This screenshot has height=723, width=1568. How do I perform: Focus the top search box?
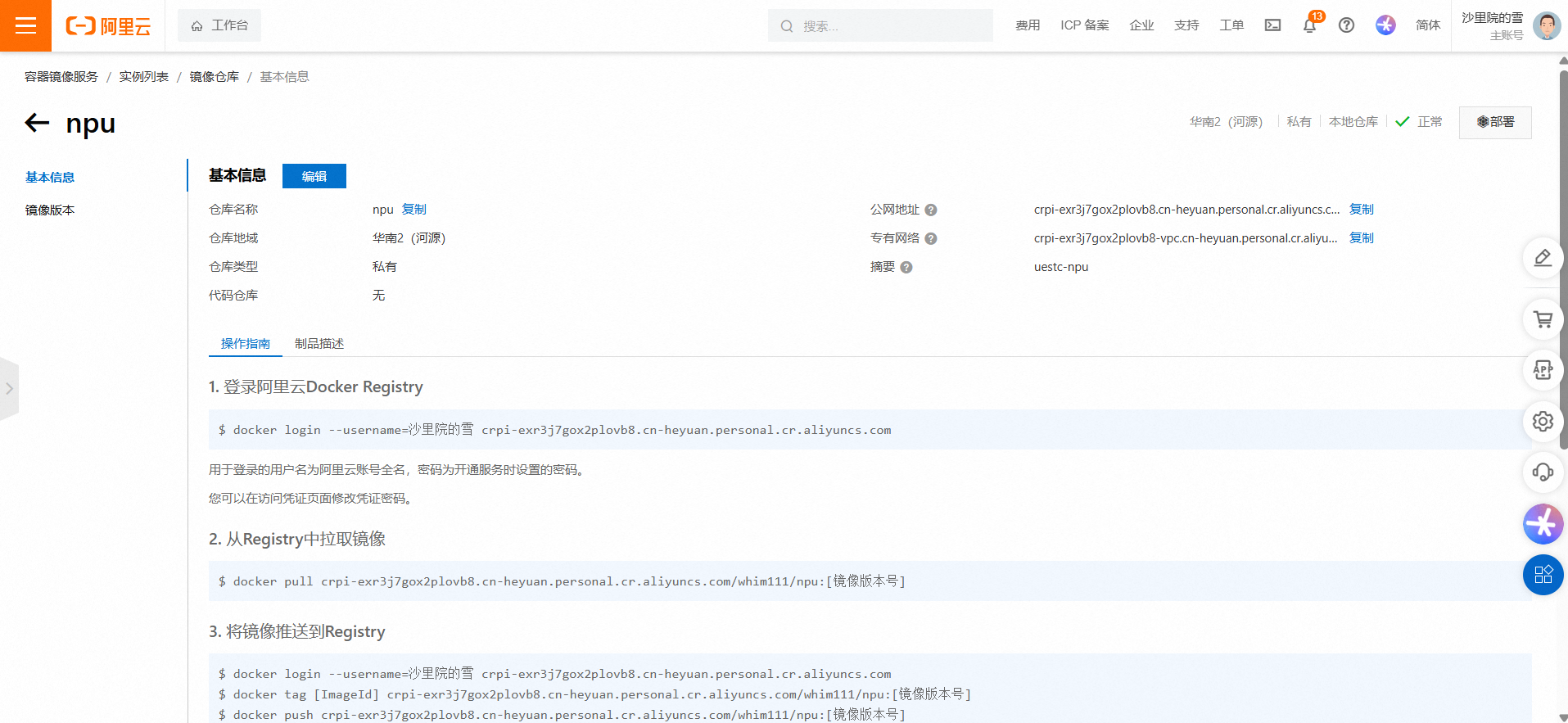880,25
